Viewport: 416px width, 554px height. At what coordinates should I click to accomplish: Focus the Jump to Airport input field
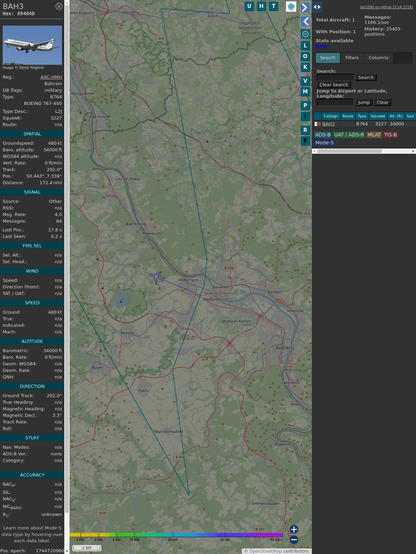(x=335, y=102)
